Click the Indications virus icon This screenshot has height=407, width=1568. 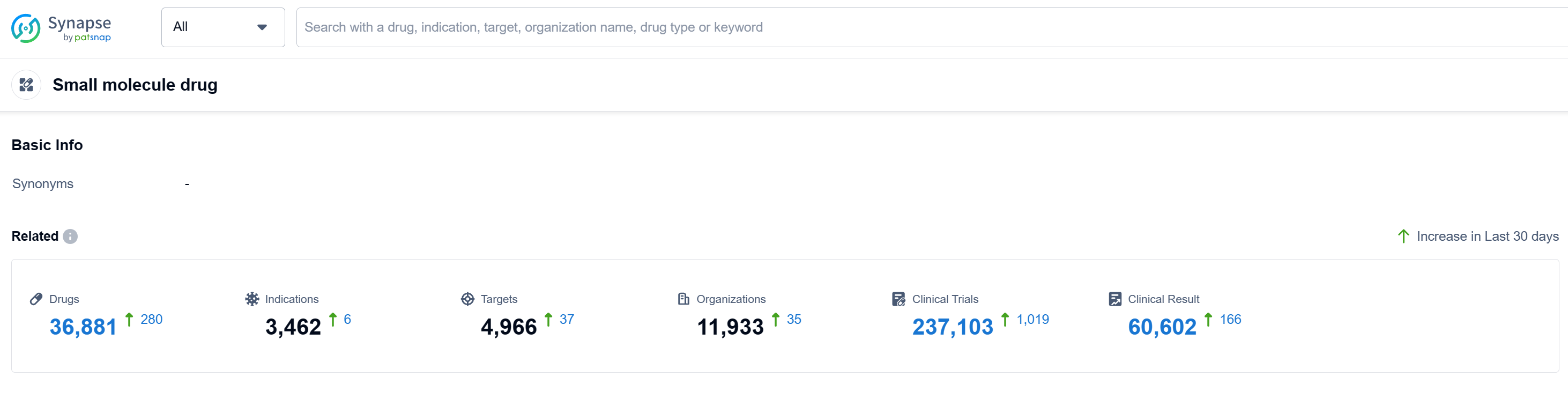point(252,299)
